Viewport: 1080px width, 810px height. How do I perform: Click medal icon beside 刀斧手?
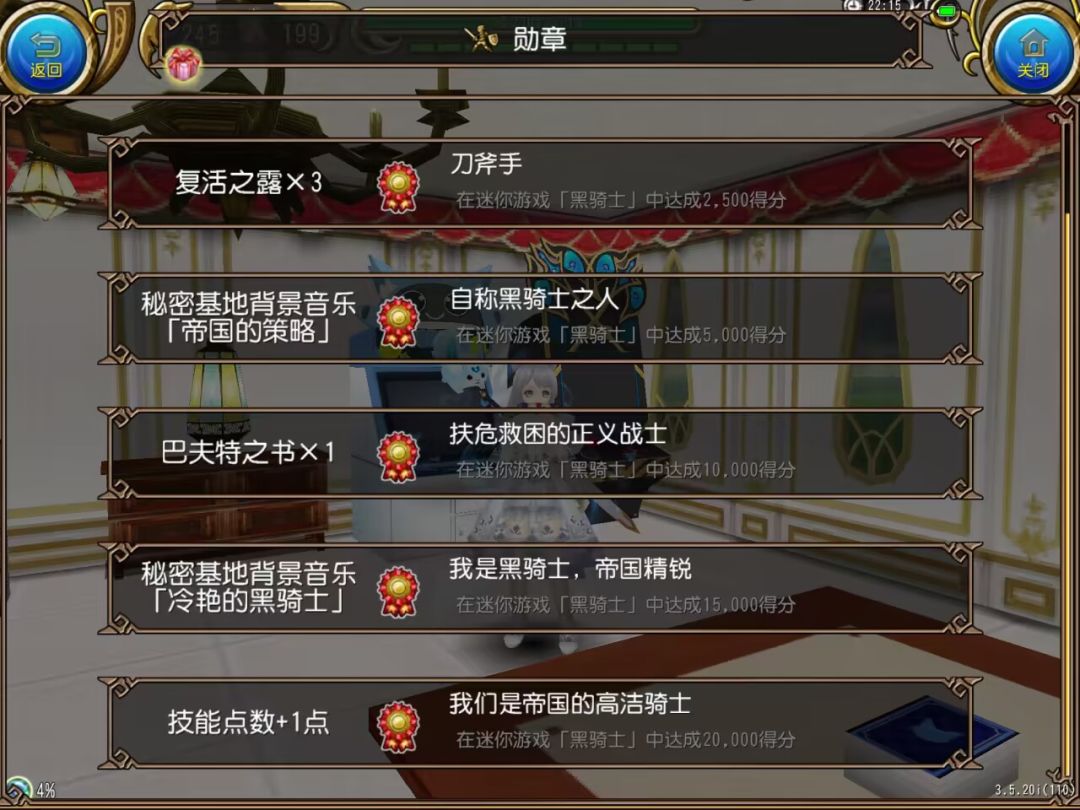click(x=398, y=187)
